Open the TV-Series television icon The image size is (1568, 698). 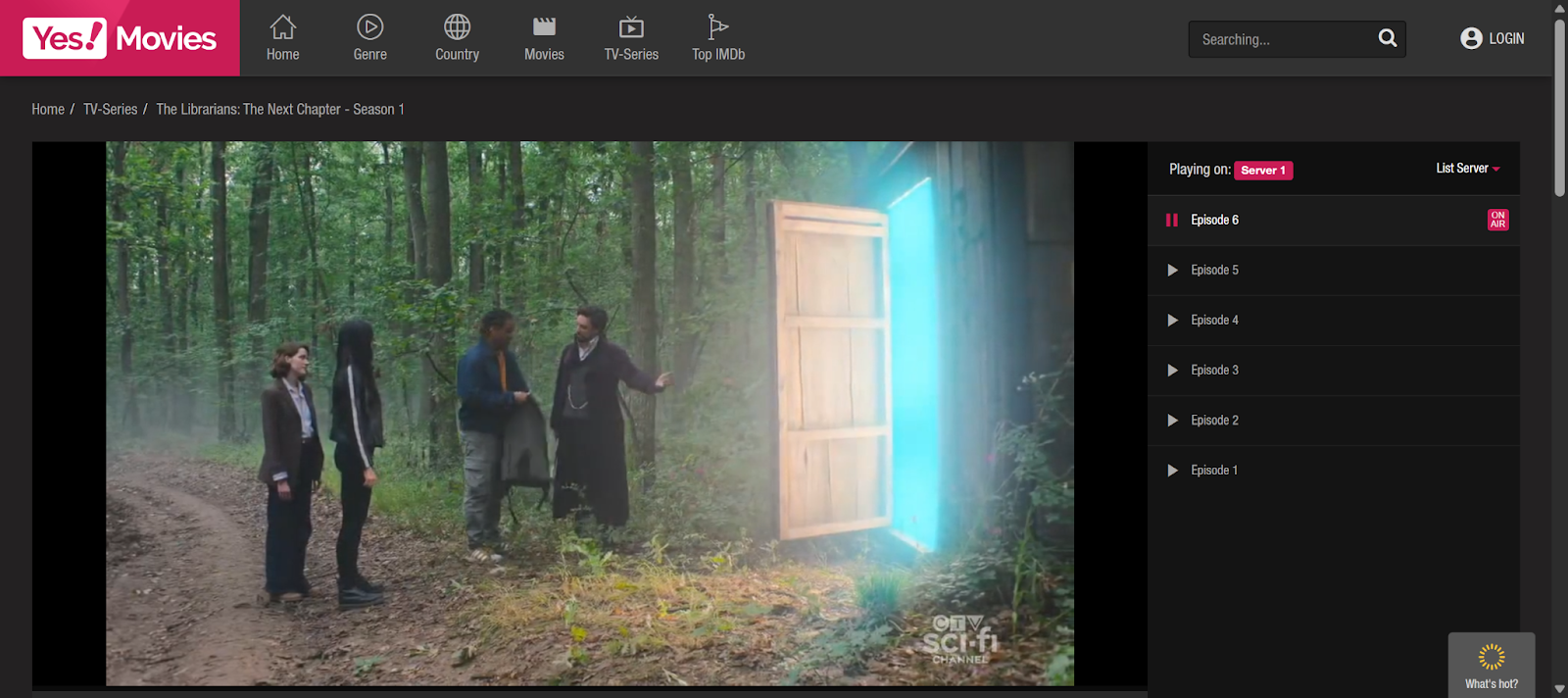tap(631, 26)
